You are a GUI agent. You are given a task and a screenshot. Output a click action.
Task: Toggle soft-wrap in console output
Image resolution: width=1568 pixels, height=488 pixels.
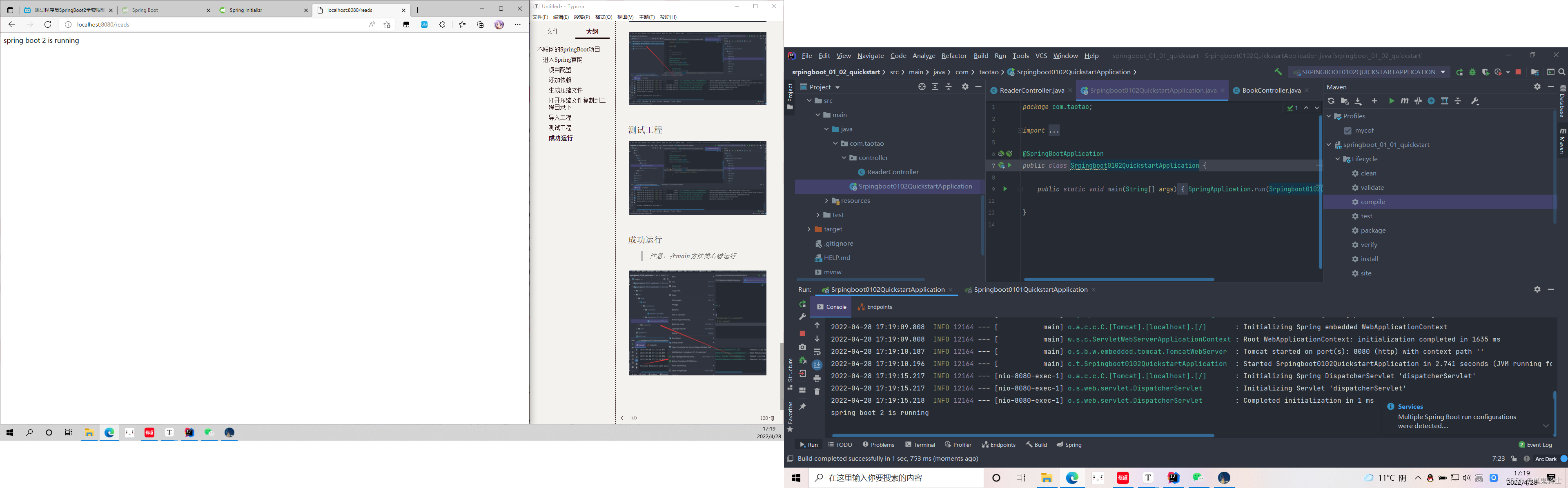(817, 352)
